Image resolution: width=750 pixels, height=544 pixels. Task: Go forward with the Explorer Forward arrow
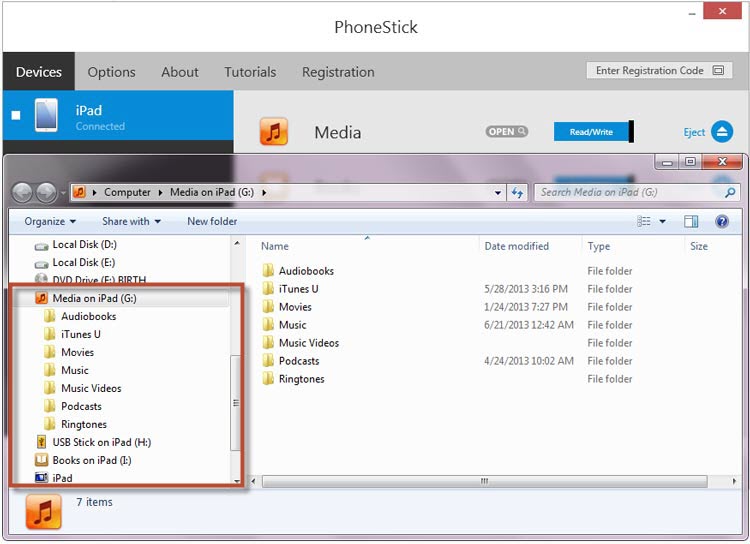click(46, 193)
